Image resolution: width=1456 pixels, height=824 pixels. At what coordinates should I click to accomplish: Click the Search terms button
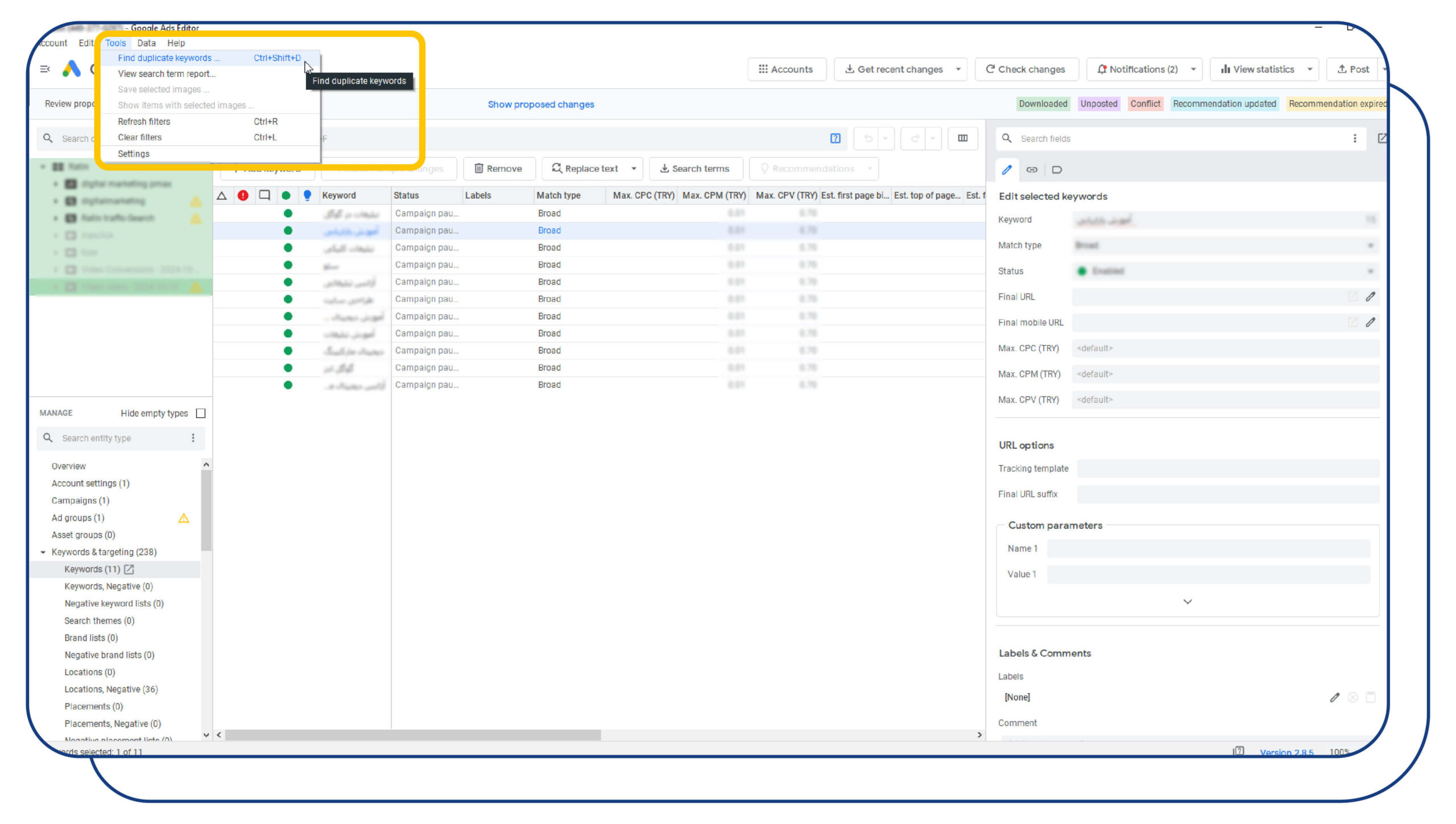[695, 168]
